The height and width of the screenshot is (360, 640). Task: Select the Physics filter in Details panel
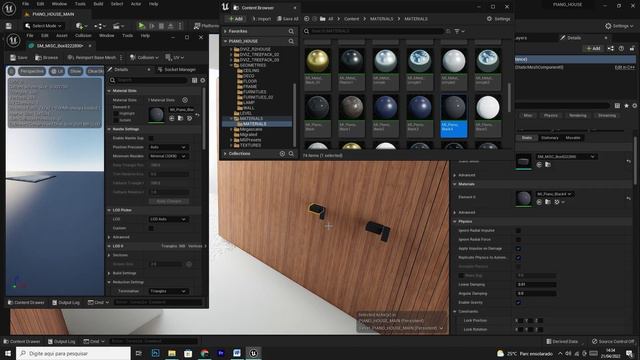tap(551, 116)
